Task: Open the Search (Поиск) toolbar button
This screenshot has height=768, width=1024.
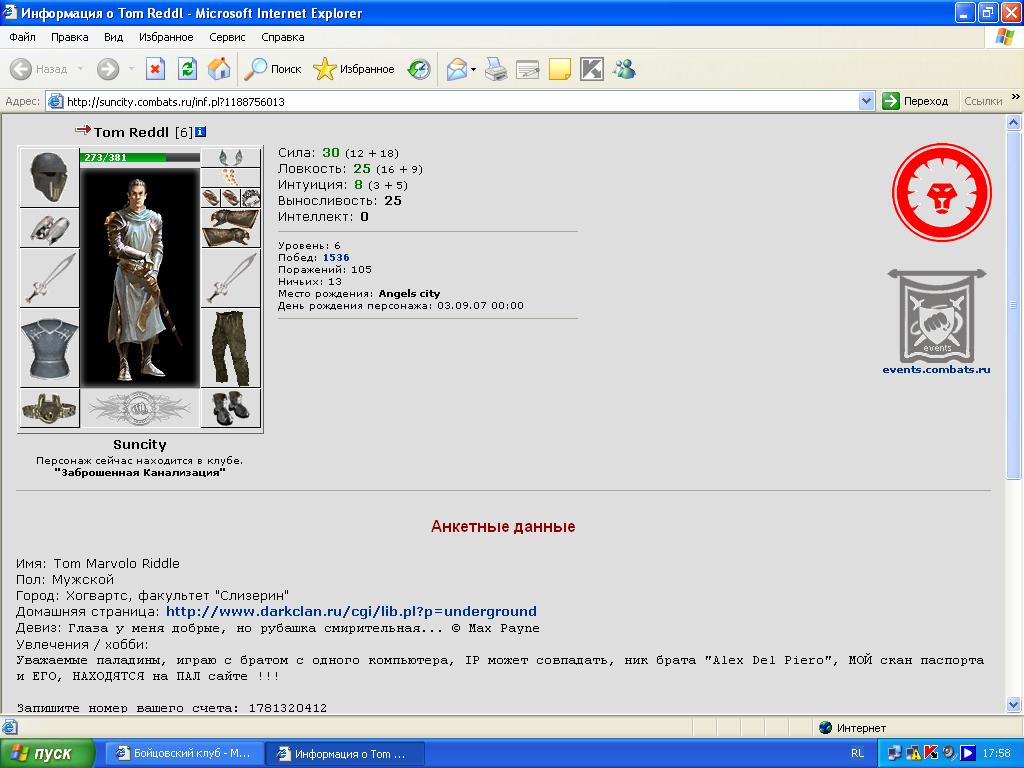Action: (272, 69)
